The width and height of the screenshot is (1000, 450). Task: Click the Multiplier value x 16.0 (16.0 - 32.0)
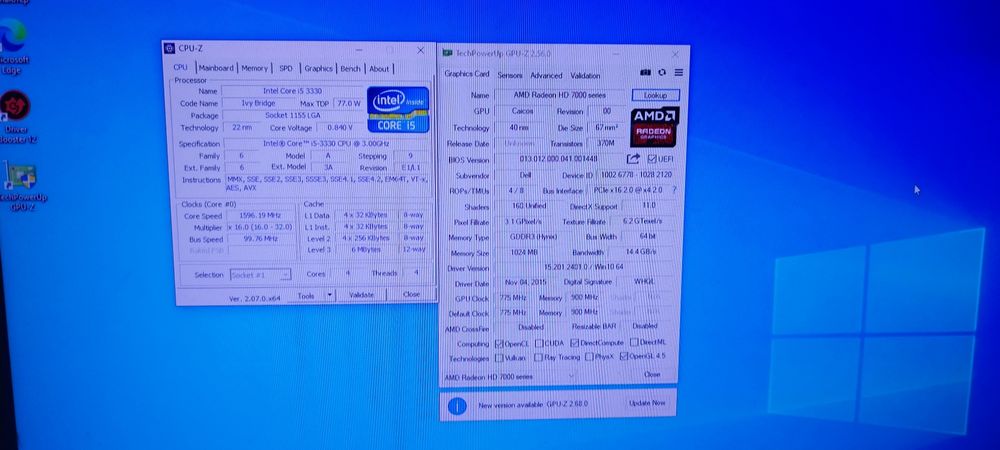point(261,228)
